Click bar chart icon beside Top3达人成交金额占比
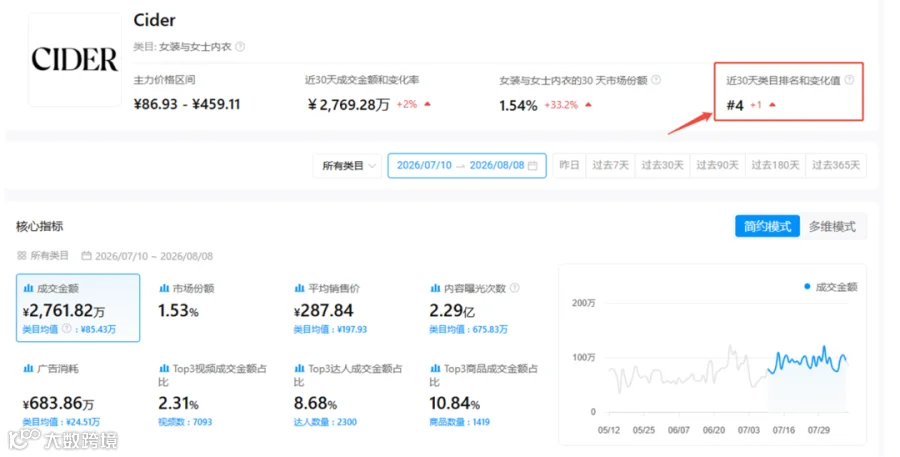The width and height of the screenshot is (900, 457). tap(299, 369)
